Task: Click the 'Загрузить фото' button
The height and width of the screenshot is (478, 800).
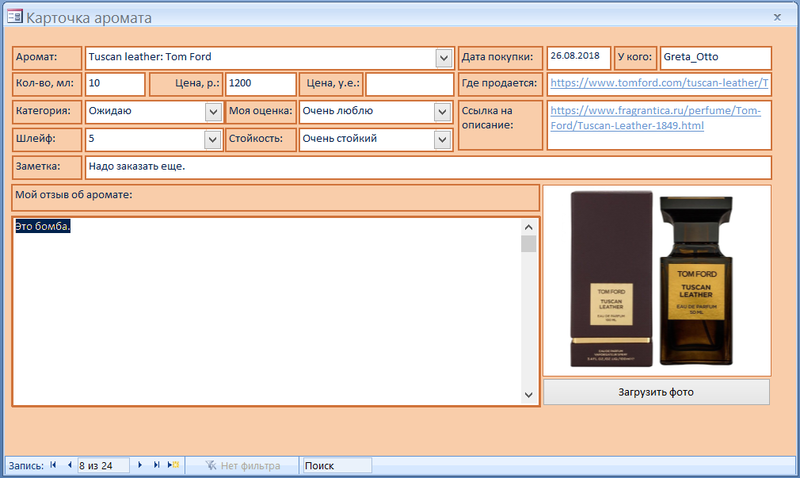Action: tap(656, 392)
